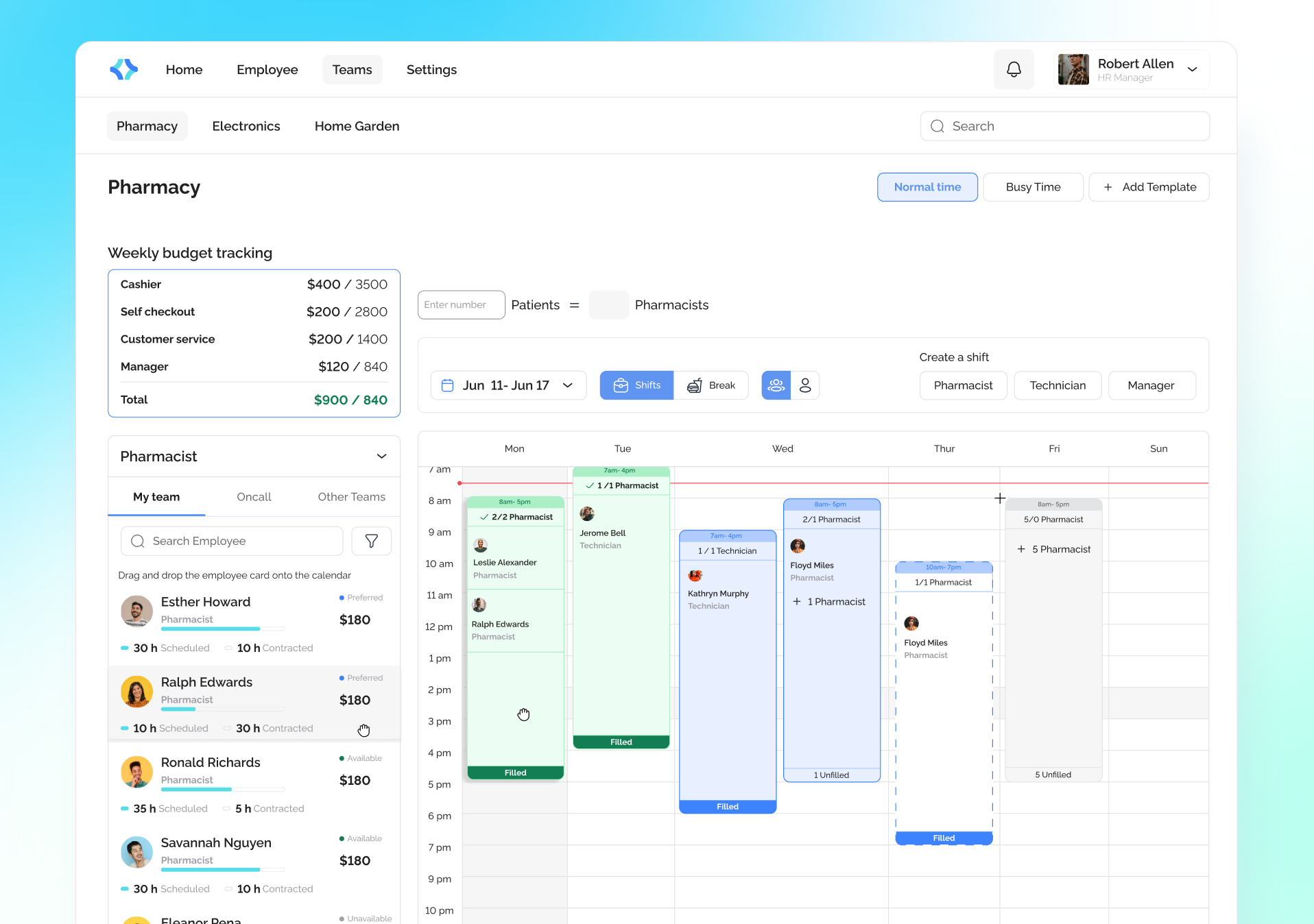
Task: Select the group people view icon
Action: [776, 385]
